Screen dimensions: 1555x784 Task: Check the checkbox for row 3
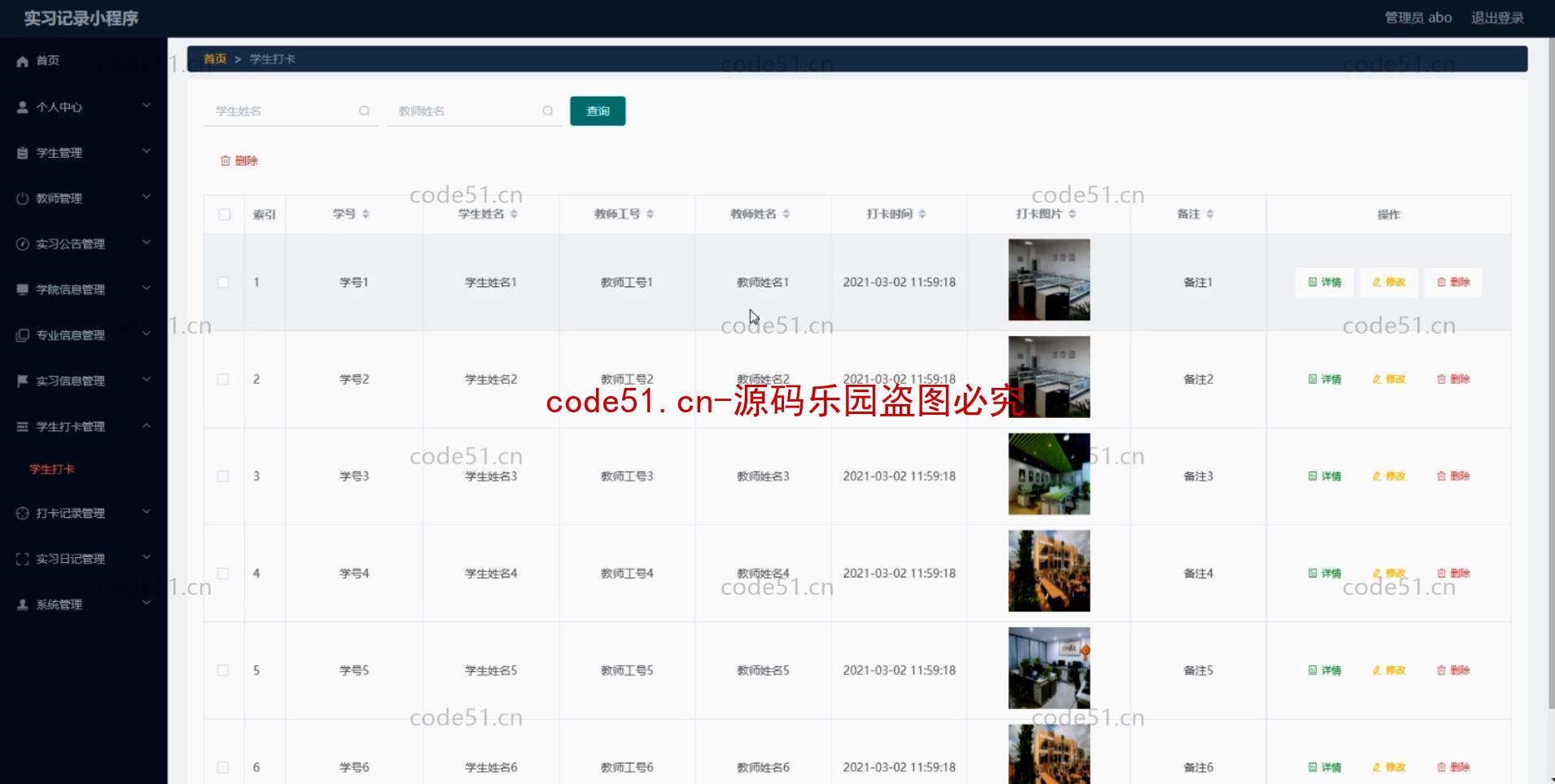(x=223, y=476)
